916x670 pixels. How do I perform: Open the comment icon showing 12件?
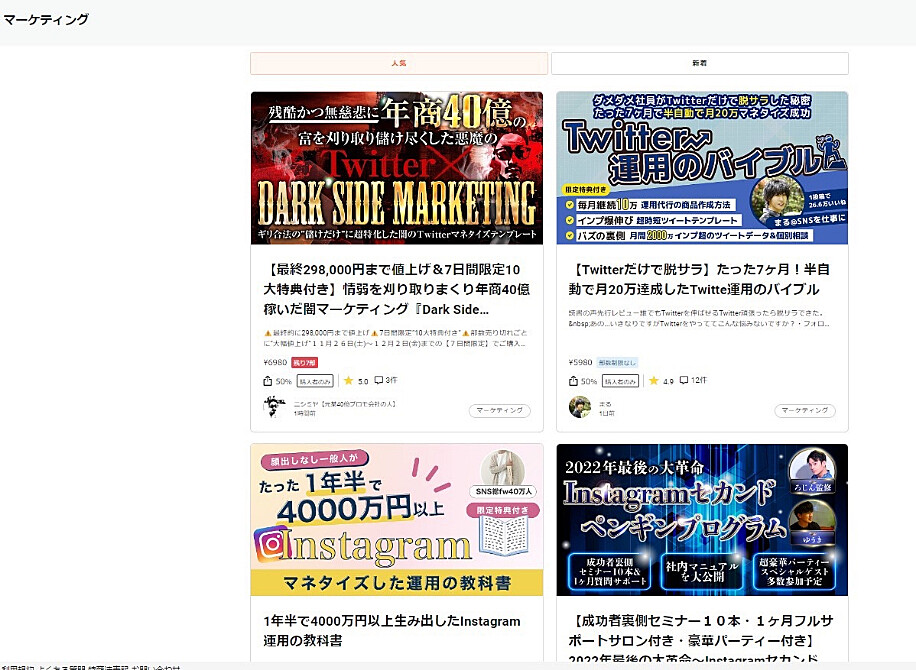pos(683,380)
